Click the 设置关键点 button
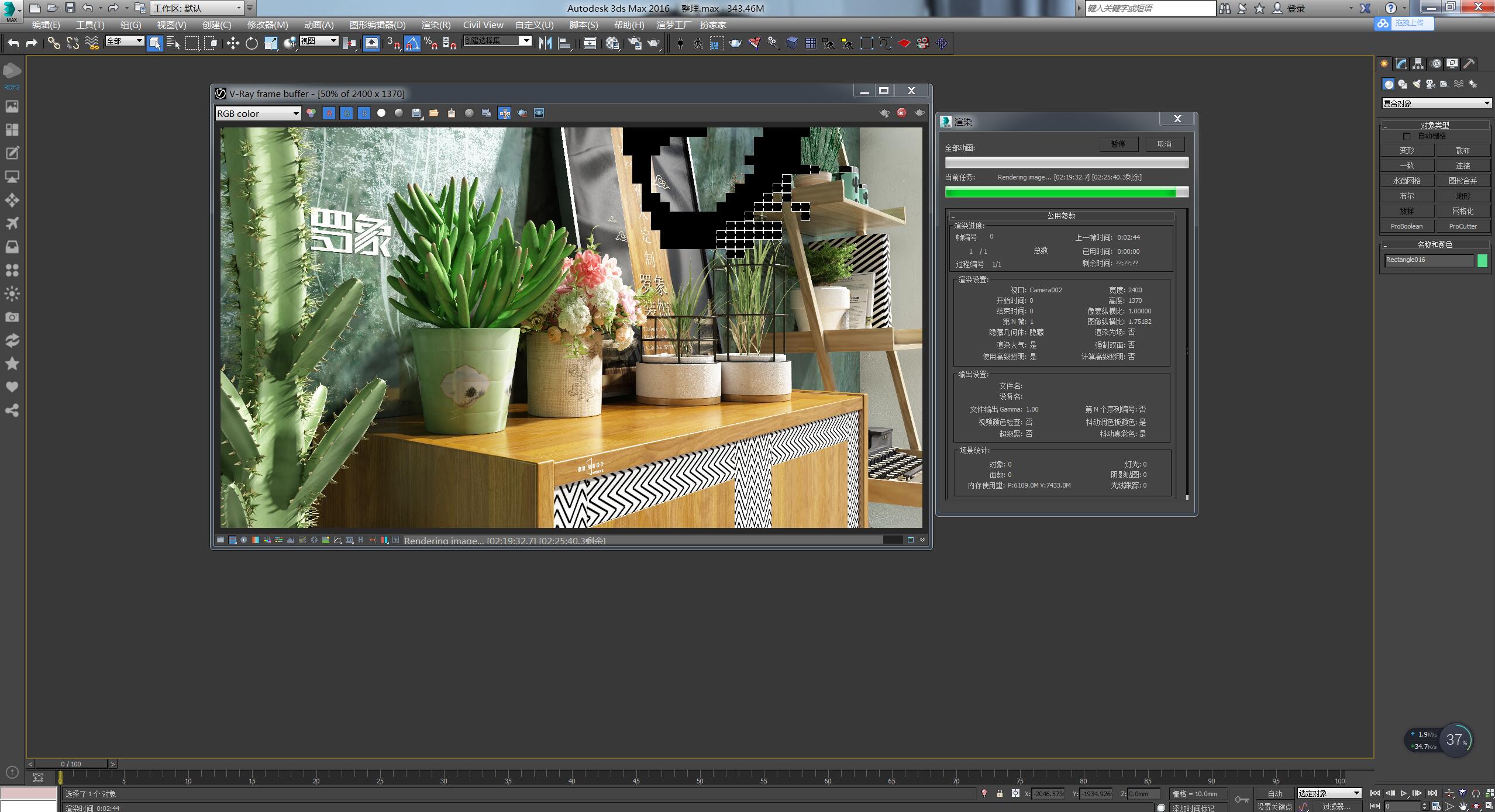This screenshot has height=812, width=1495. point(1274,806)
